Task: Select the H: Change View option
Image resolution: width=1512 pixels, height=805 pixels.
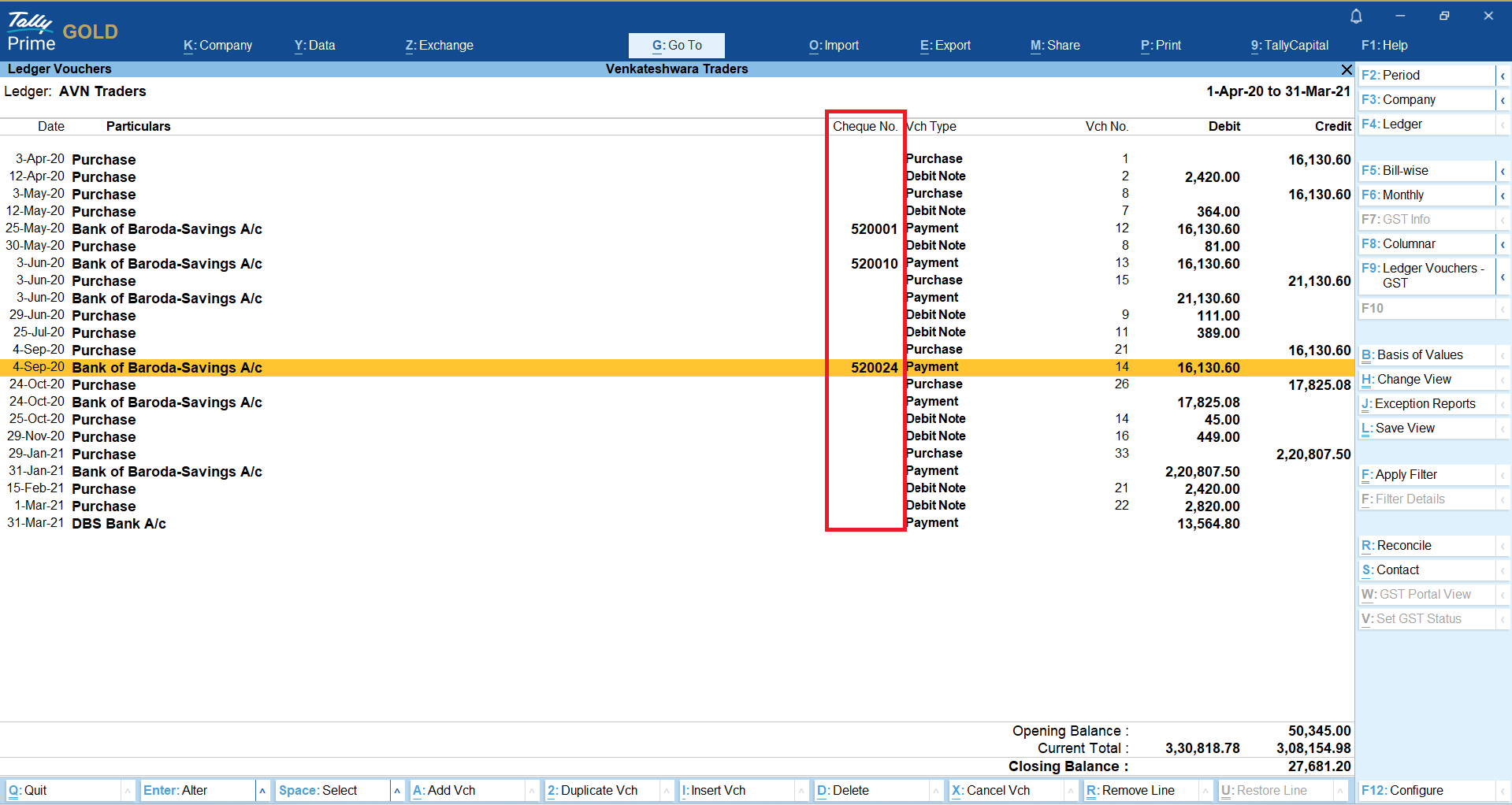Action: pos(1426,380)
